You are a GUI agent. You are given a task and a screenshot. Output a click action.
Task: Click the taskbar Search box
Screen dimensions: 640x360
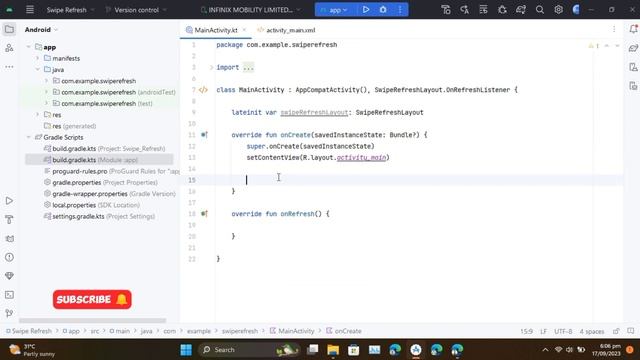pos(249,350)
